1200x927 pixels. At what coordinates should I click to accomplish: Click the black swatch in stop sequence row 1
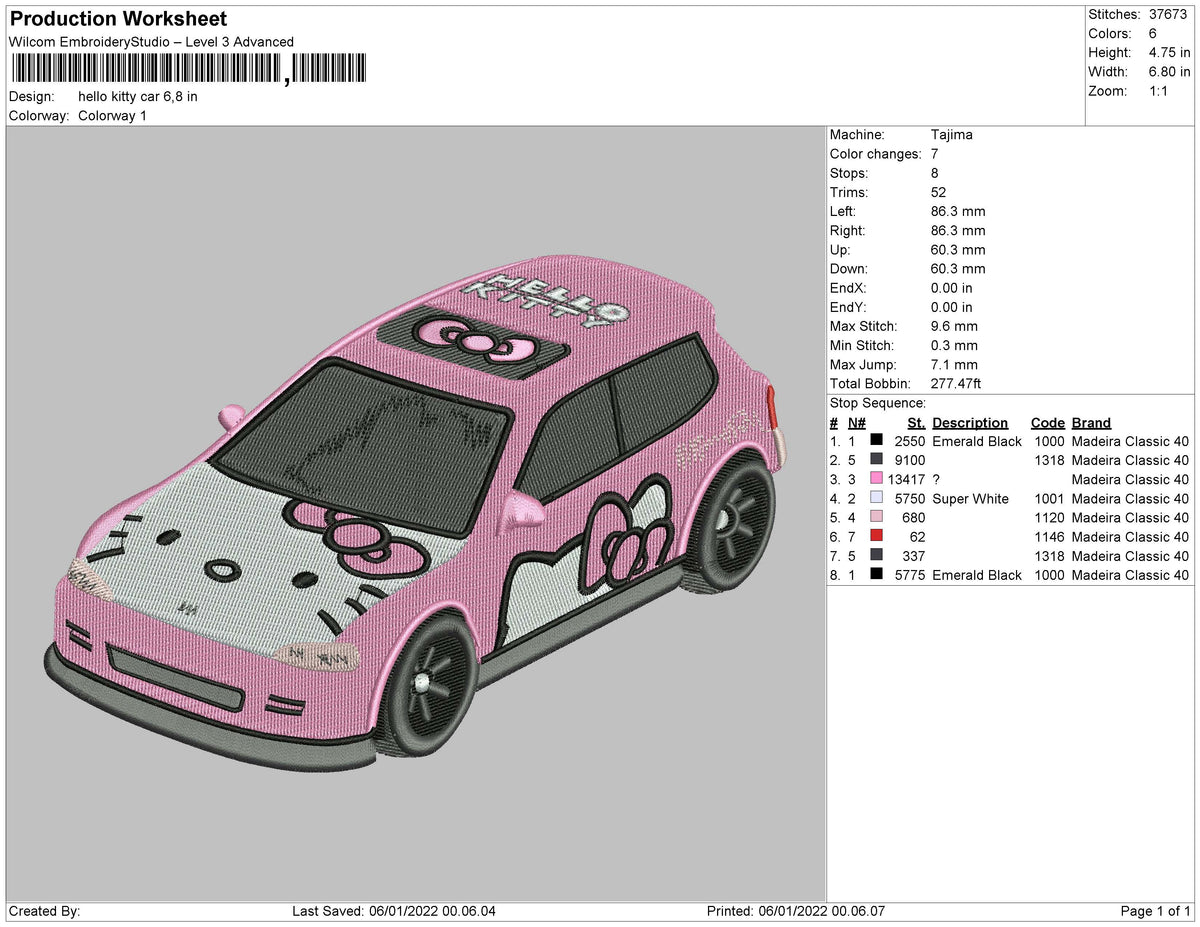coord(877,441)
